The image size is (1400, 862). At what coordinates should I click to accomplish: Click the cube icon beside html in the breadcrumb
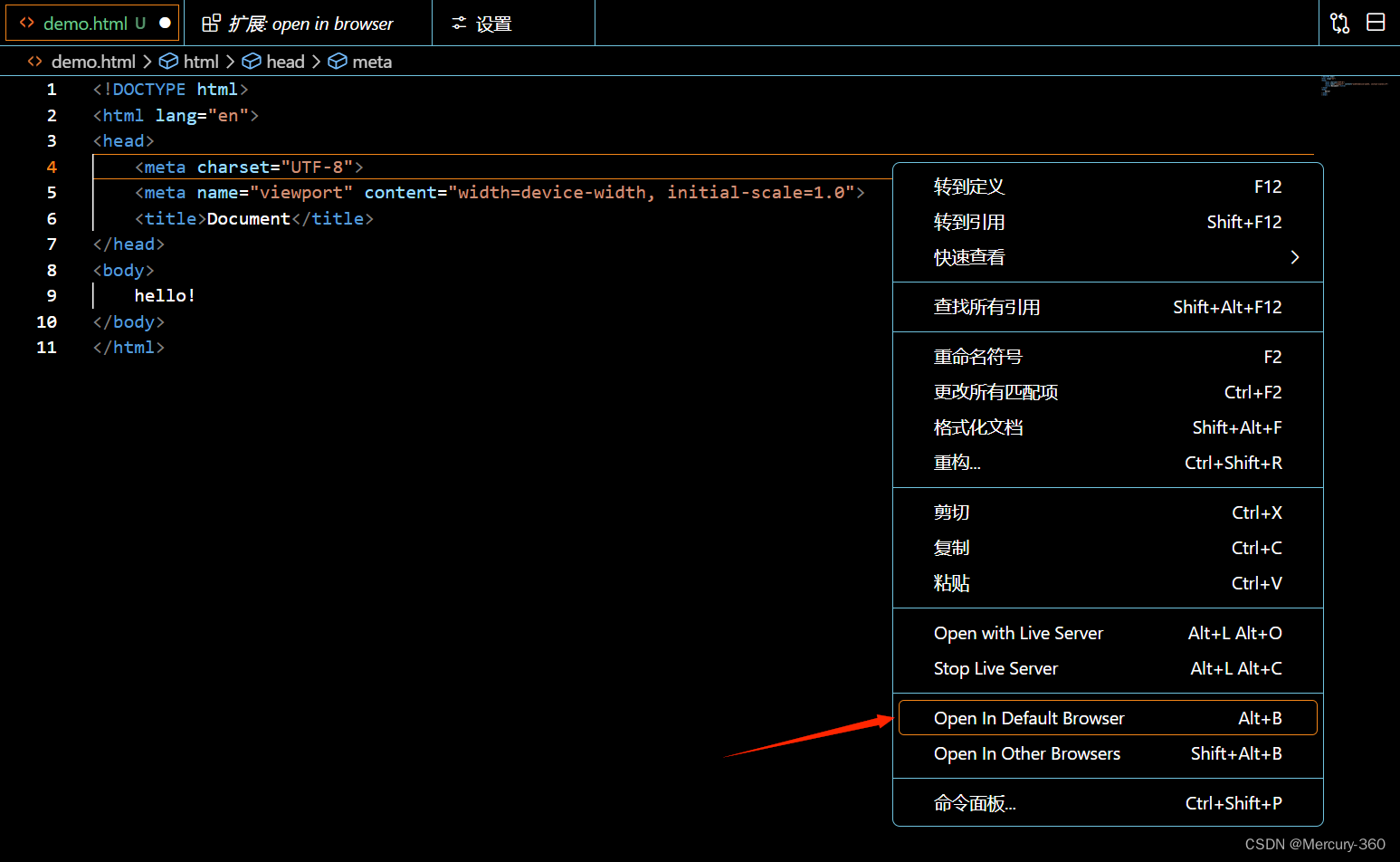(169, 62)
